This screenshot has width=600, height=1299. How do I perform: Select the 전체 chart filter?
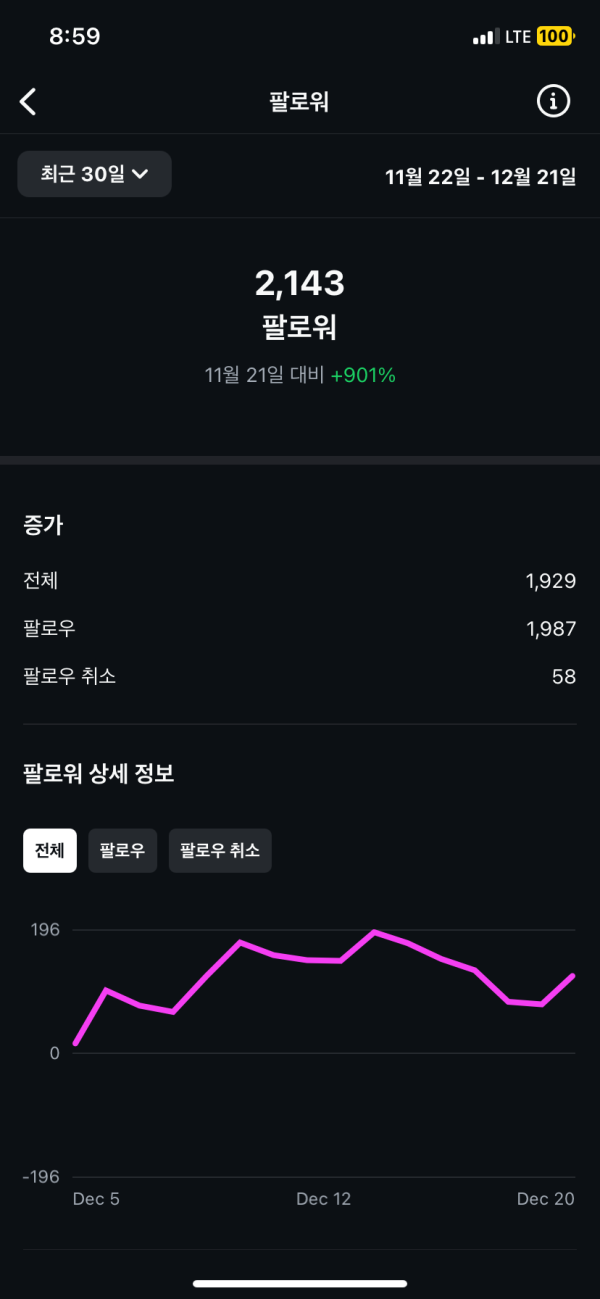tap(50, 851)
